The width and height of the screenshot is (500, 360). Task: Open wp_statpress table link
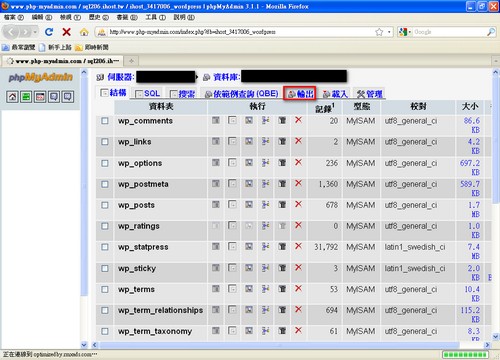[143, 247]
